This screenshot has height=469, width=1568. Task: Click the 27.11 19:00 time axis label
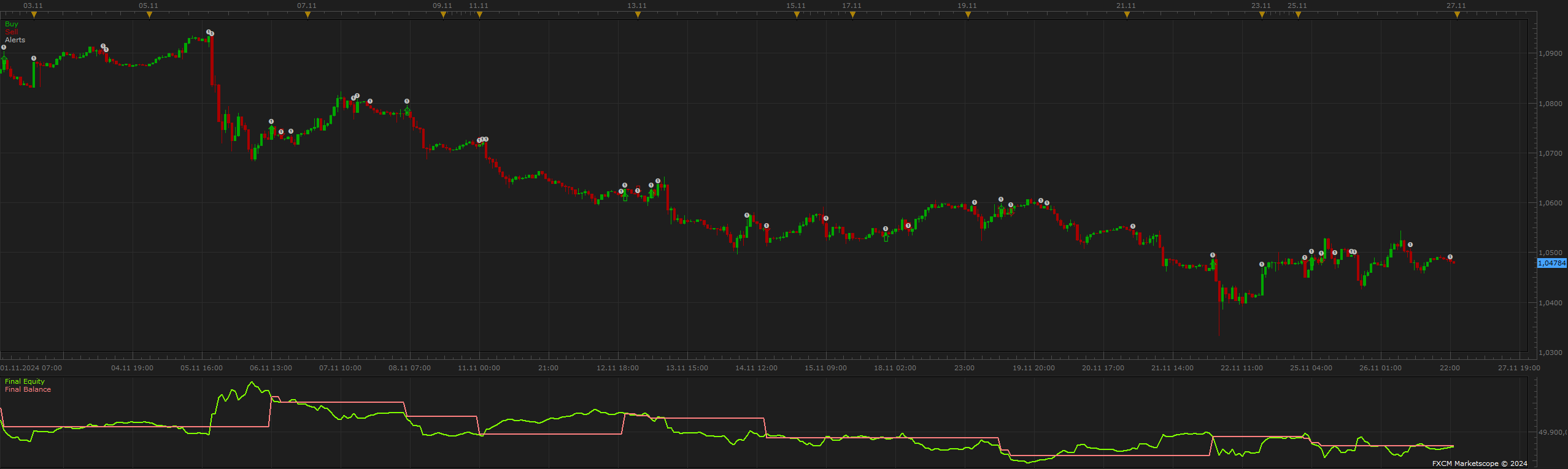click(x=1519, y=368)
